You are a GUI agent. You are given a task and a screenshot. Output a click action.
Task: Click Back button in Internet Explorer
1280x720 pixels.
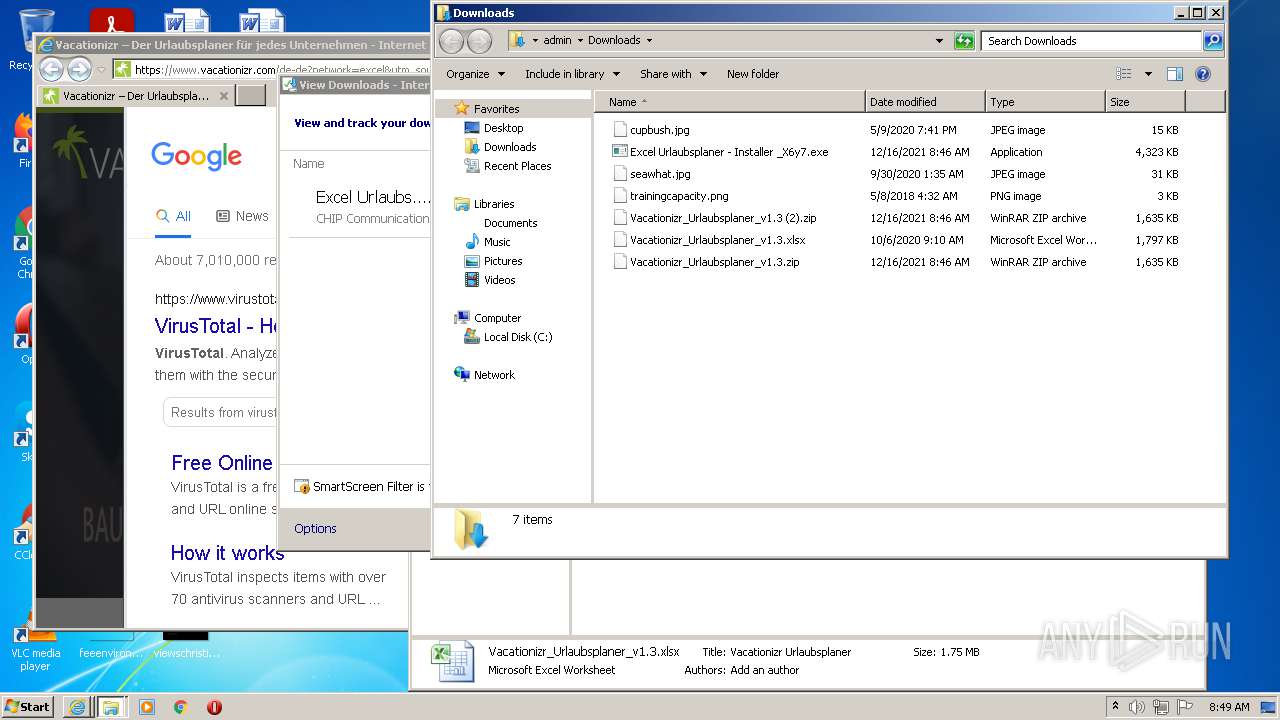click(x=51, y=69)
